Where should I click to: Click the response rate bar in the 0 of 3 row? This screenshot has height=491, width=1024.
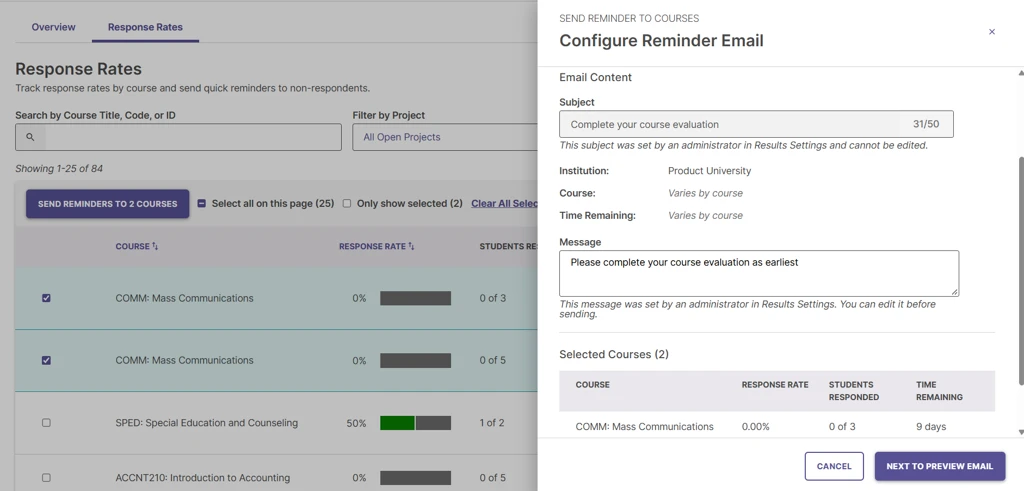[415, 298]
